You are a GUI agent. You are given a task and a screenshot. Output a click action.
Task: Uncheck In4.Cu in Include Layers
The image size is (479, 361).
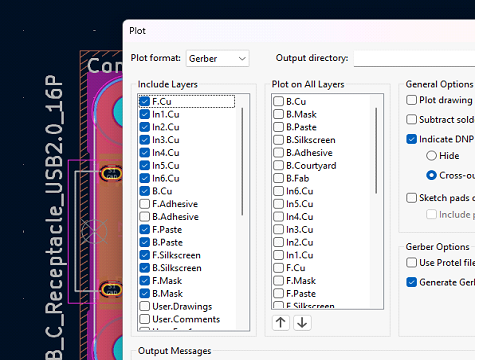point(145,153)
